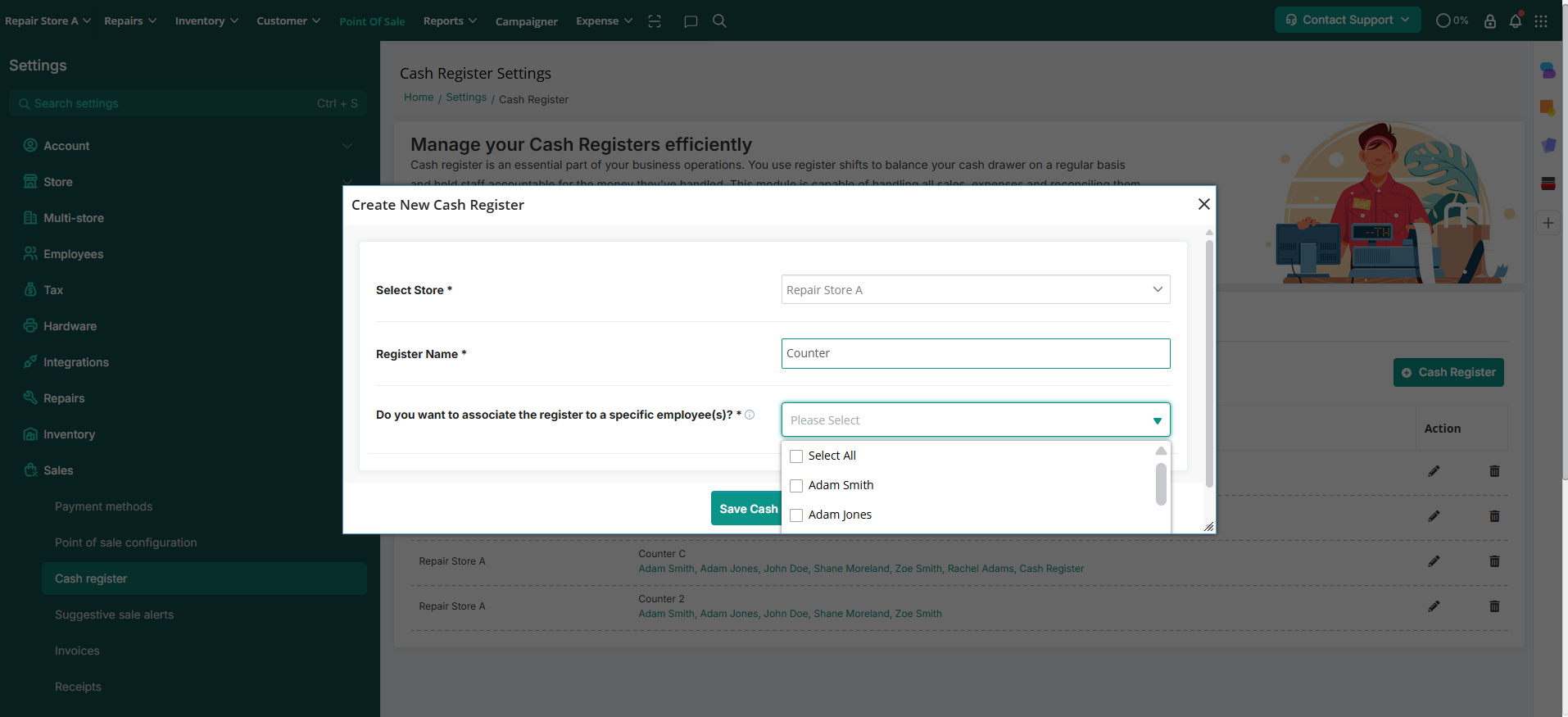The image size is (1568, 717).
Task: Follow the Home breadcrumb link
Action: tap(419, 98)
